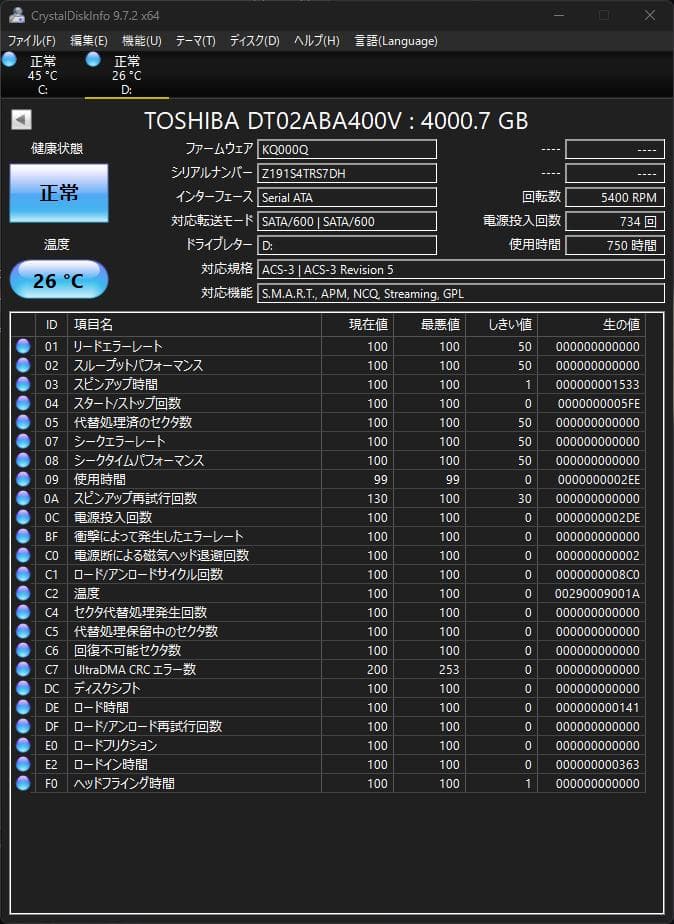Click the ファームウェア field KQ000Q
Viewport: 674px width, 924px height.
click(x=347, y=150)
